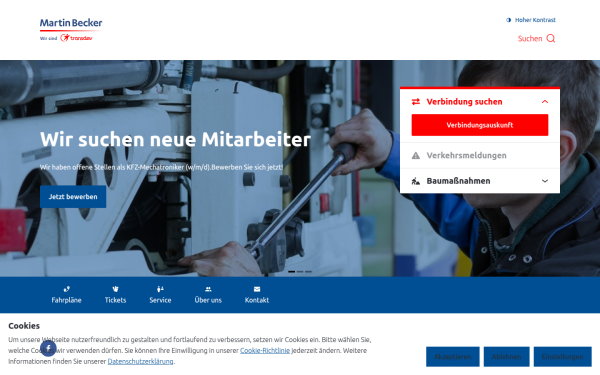
Task: Click the Kontakt envelope icon
Action: (x=257, y=289)
